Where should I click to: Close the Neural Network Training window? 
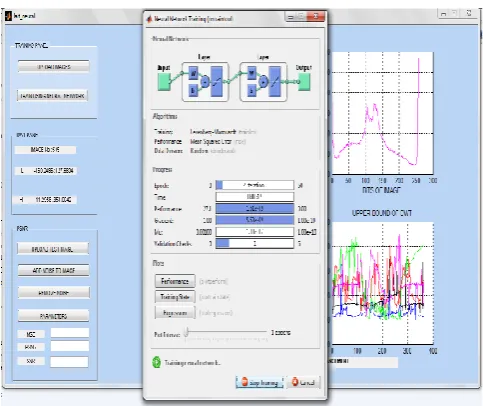point(315,16)
